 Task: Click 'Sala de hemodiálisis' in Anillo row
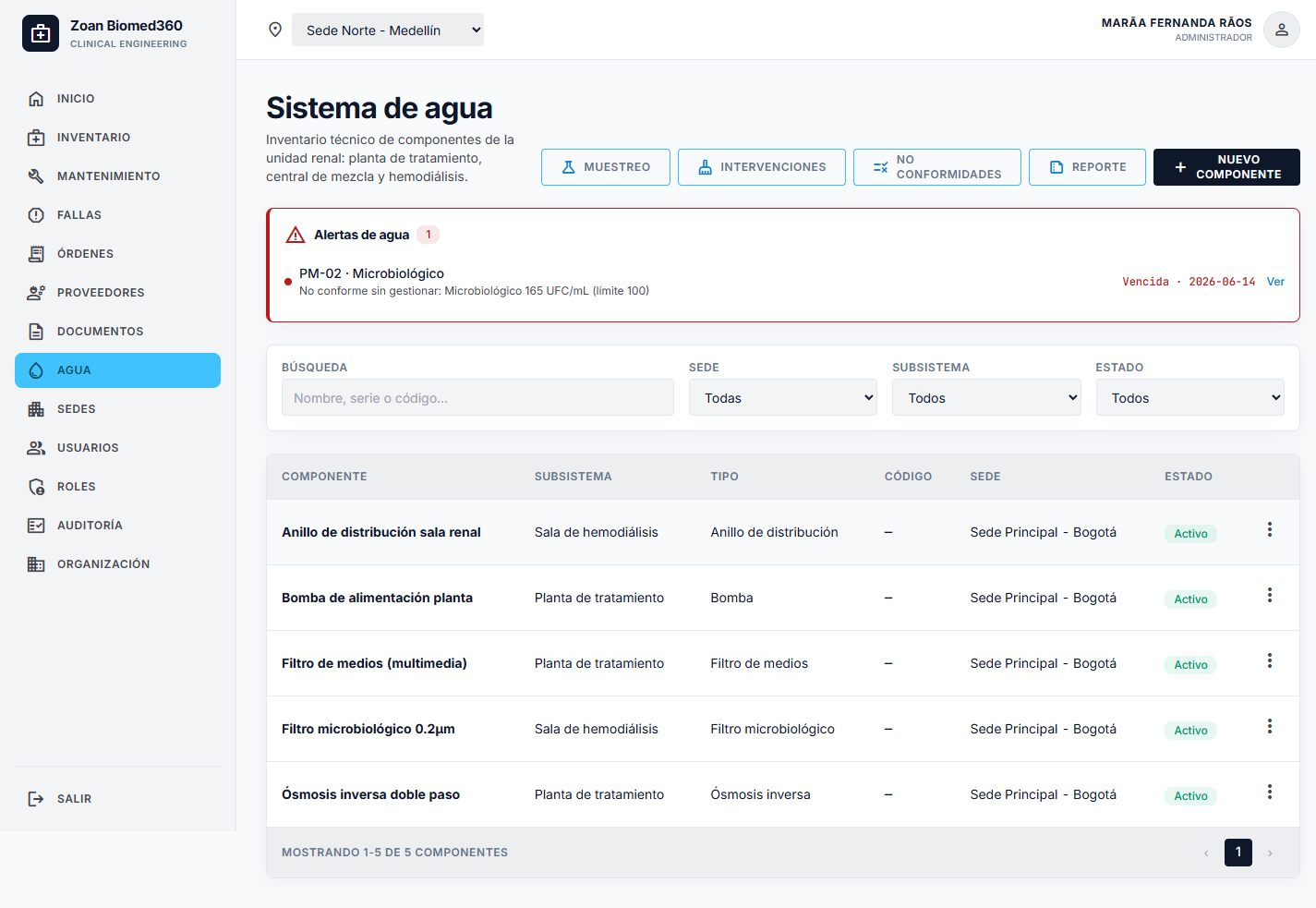[x=597, y=532]
